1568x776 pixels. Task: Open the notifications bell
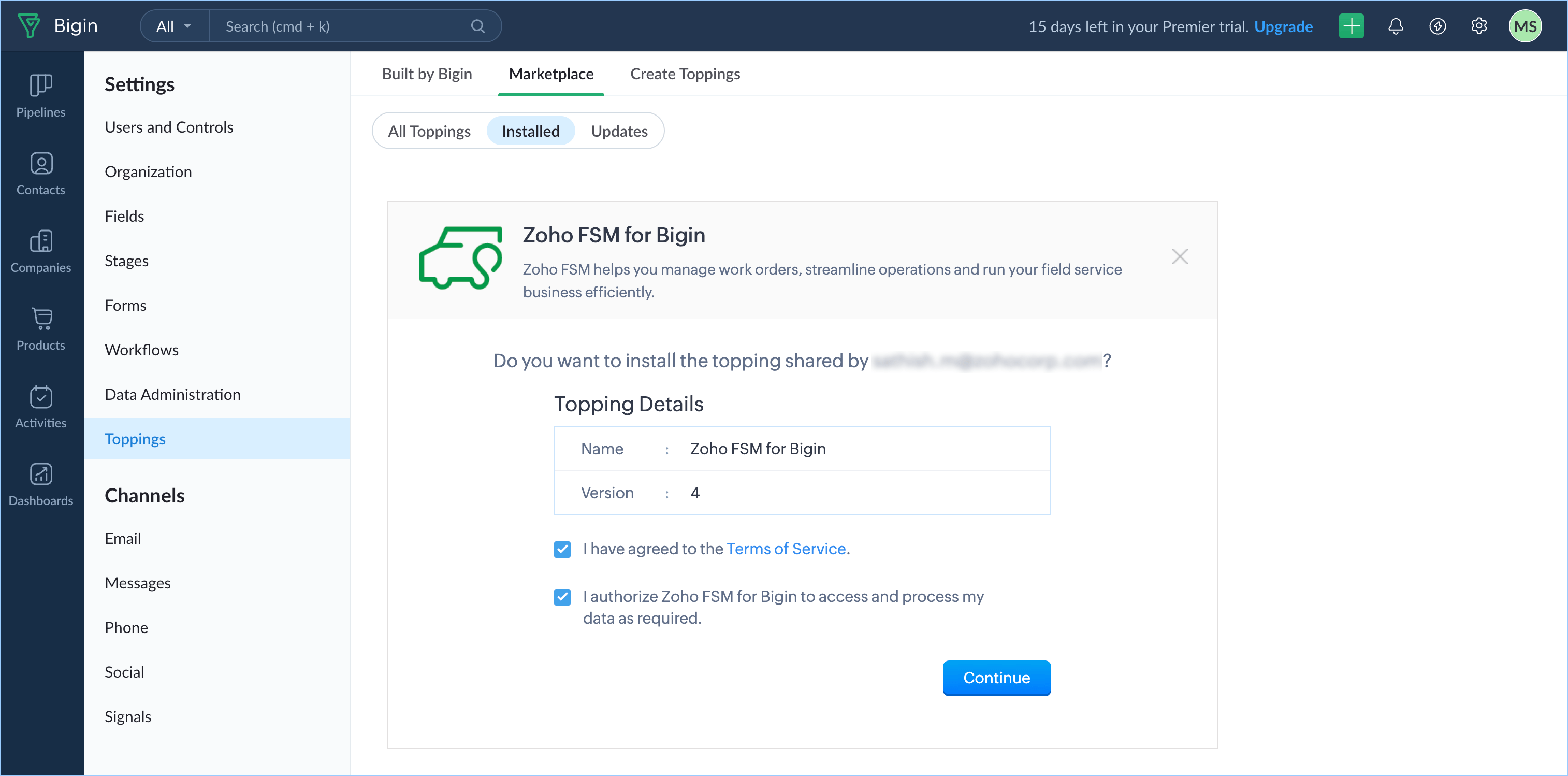pos(1395,26)
